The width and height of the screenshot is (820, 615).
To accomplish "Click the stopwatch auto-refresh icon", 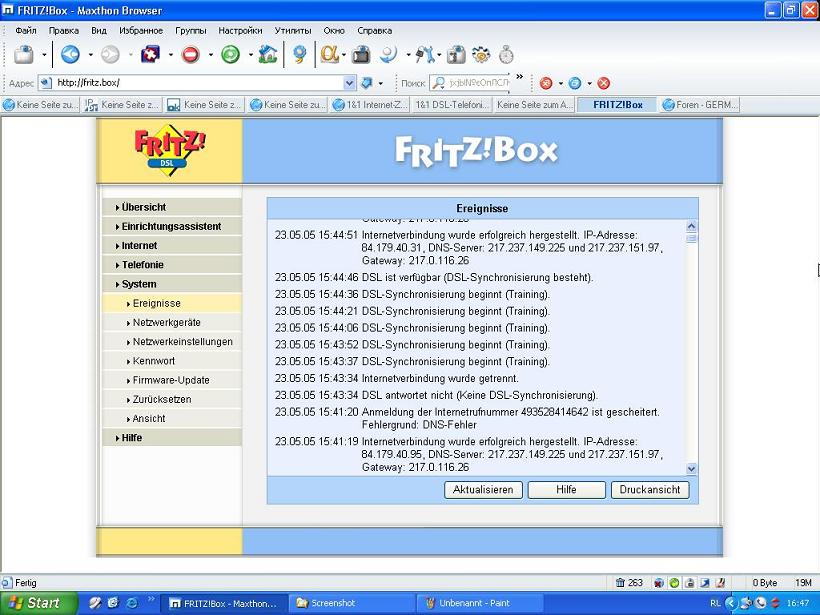I will [x=506, y=54].
